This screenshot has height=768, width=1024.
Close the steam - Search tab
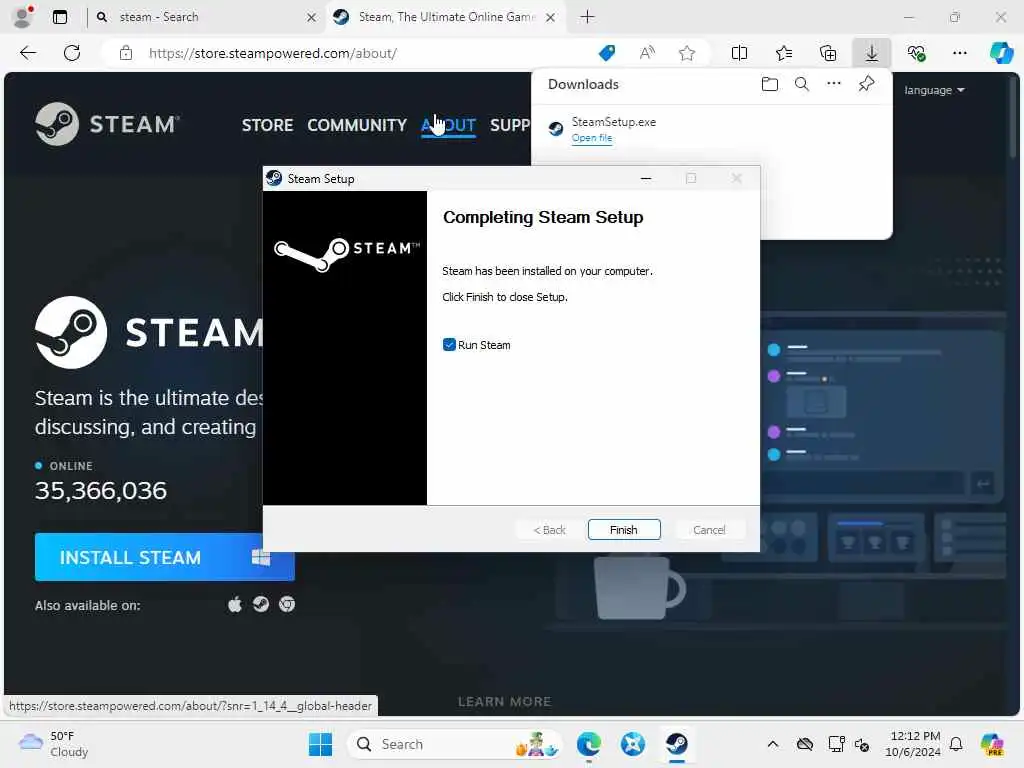pyautogui.click(x=312, y=18)
